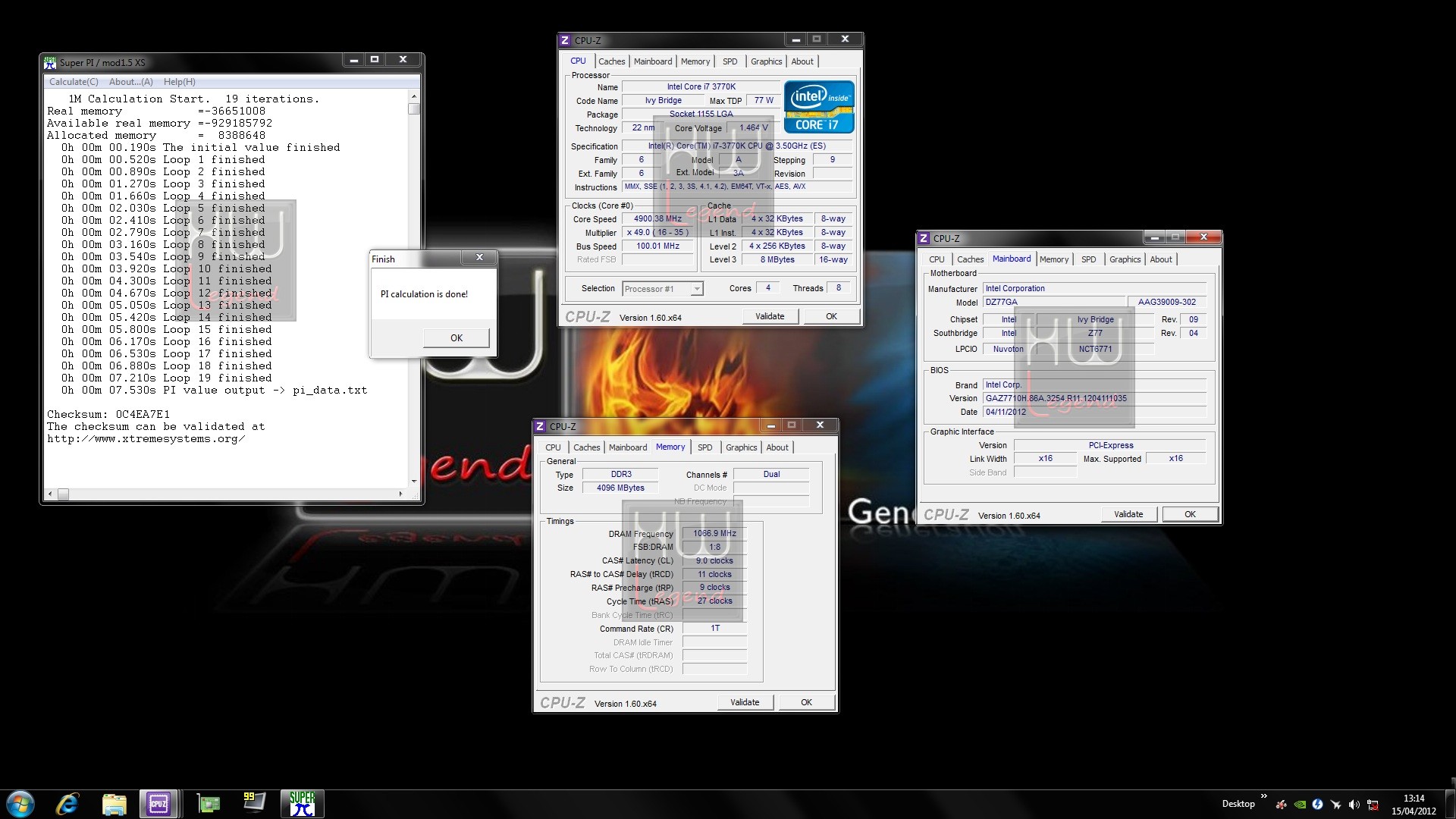
Task: Click the BIOS version GAZ7710H.86A field
Action: [1094, 398]
